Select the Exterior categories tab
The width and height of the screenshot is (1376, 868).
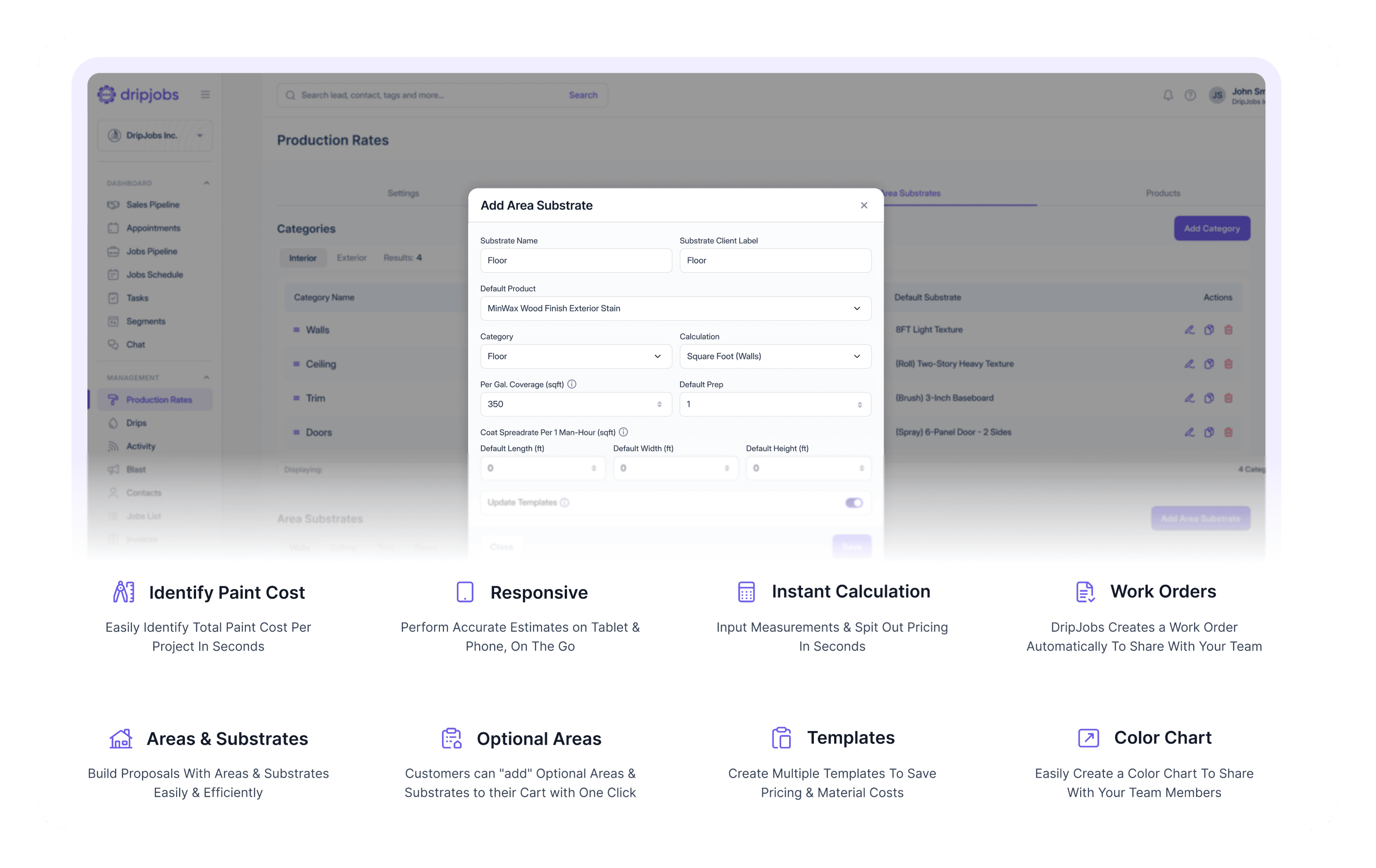[x=352, y=258]
